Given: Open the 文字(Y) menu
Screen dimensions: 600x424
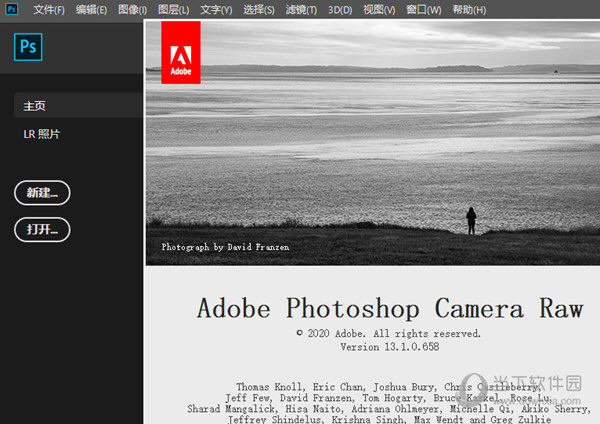Looking at the screenshot, I should 215,10.
